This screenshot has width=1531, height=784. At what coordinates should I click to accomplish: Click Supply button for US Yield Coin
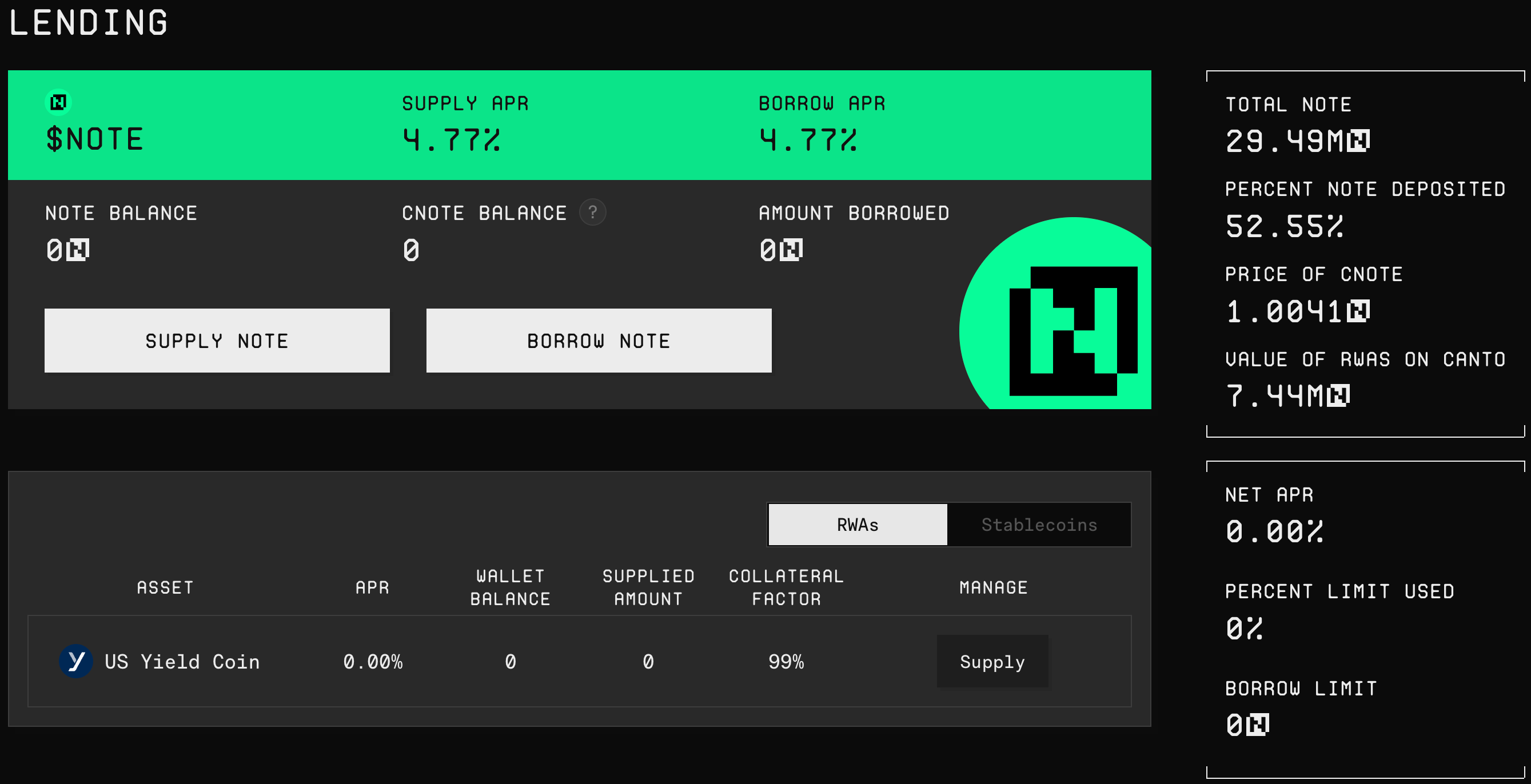(992, 662)
